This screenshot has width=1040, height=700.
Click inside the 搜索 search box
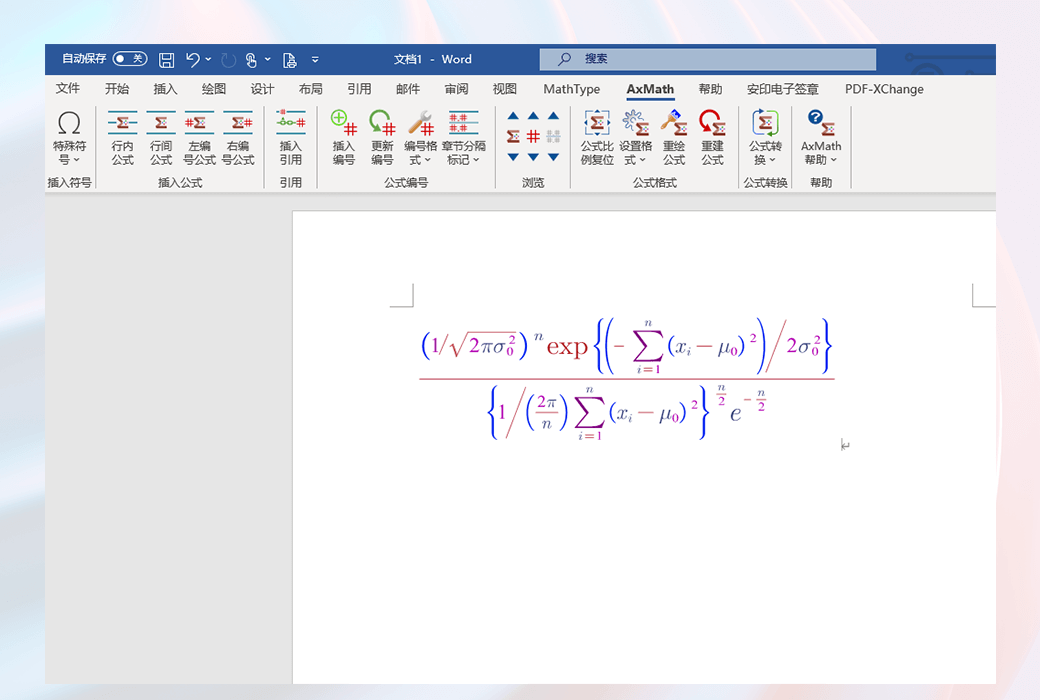707,58
